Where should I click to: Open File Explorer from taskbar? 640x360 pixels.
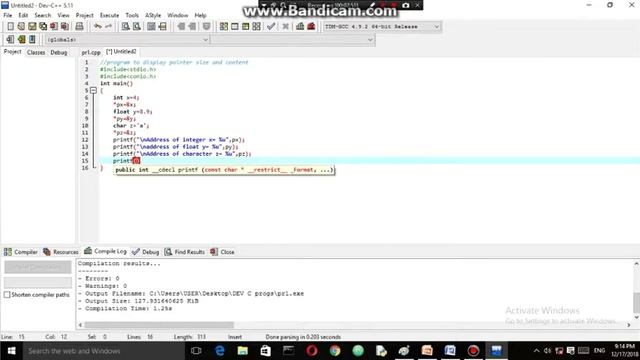243,351
